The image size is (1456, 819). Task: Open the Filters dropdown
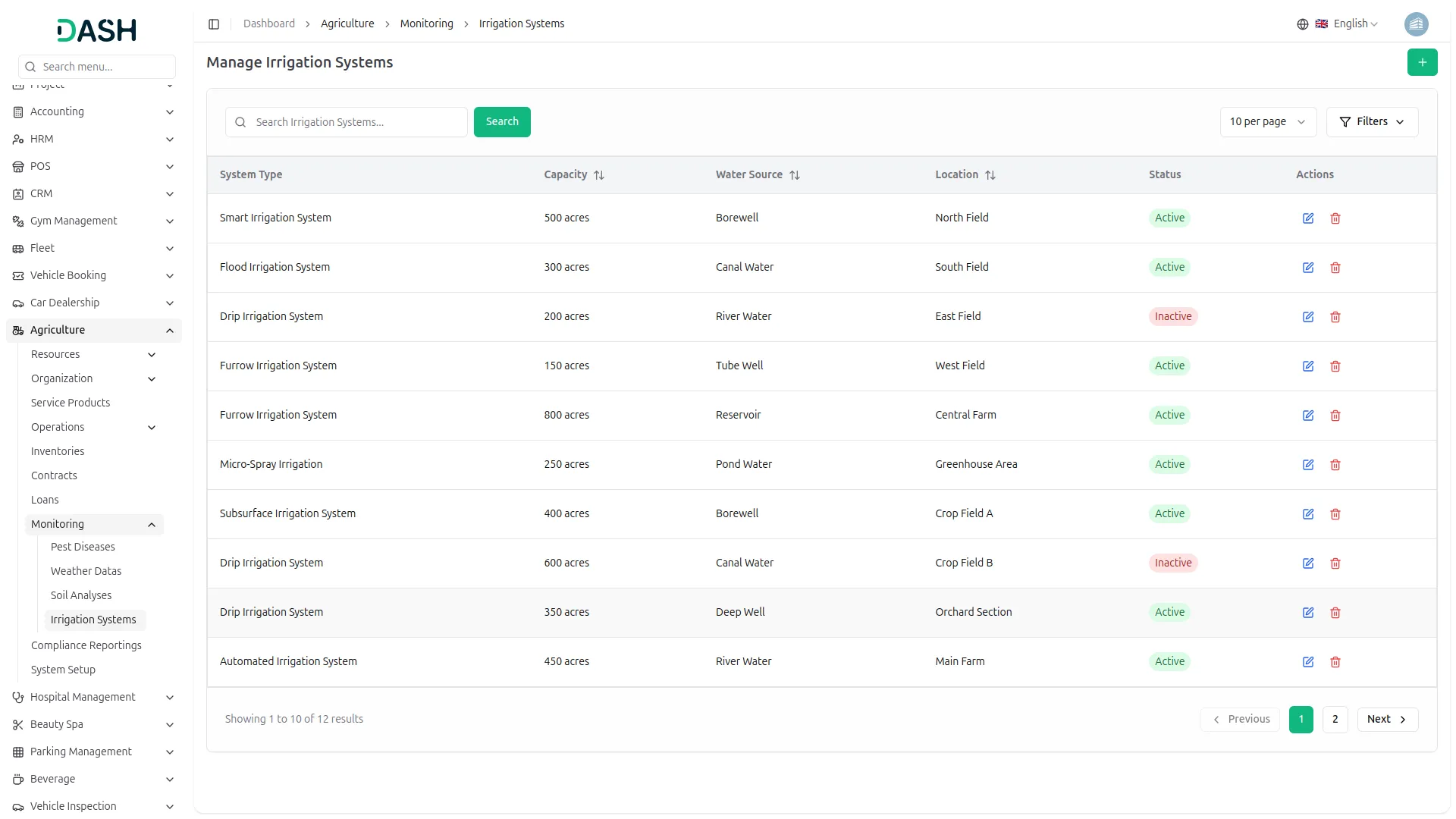pyautogui.click(x=1371, y=122)
